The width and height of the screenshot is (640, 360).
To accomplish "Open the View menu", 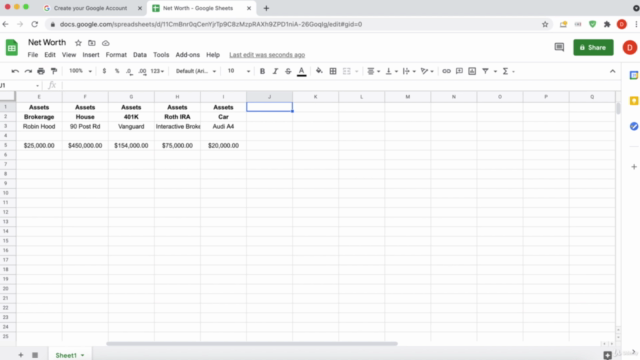I will tap(69, 55).
